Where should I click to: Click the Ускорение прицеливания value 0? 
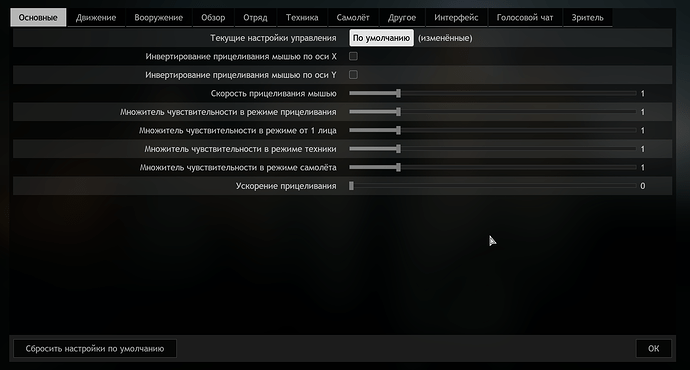point(642,186)
